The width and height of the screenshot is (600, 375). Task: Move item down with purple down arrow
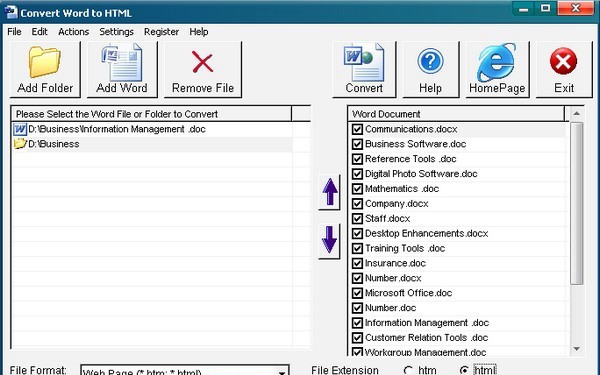pyautogui.click(x=329, y=241)
